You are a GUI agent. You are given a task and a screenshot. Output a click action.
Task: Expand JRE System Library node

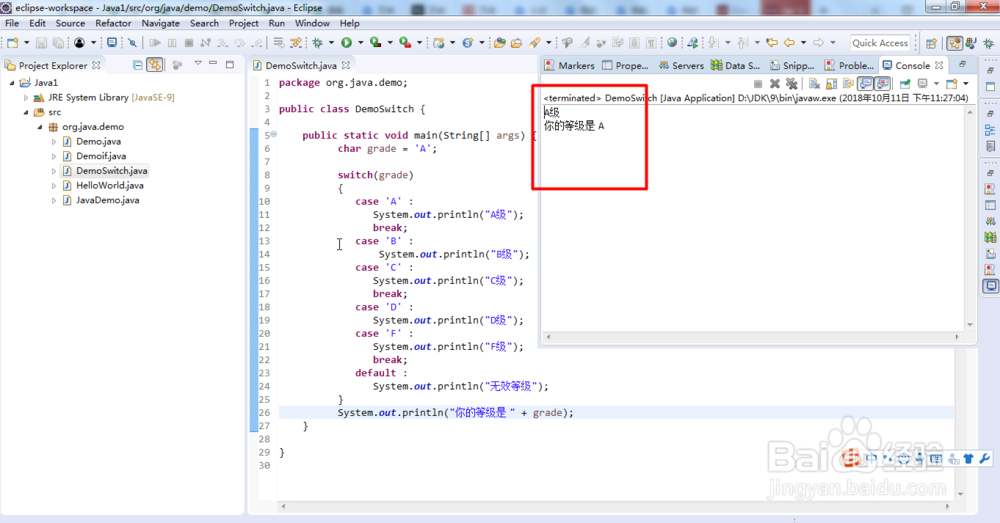click(x=26, y=98)
